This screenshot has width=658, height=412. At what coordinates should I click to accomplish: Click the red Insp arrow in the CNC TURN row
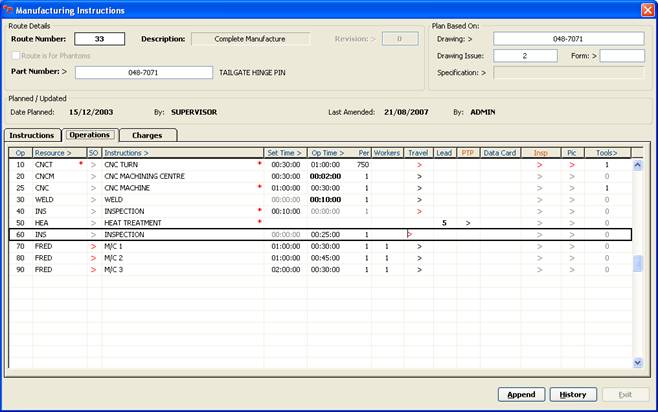tap(540, 165)
